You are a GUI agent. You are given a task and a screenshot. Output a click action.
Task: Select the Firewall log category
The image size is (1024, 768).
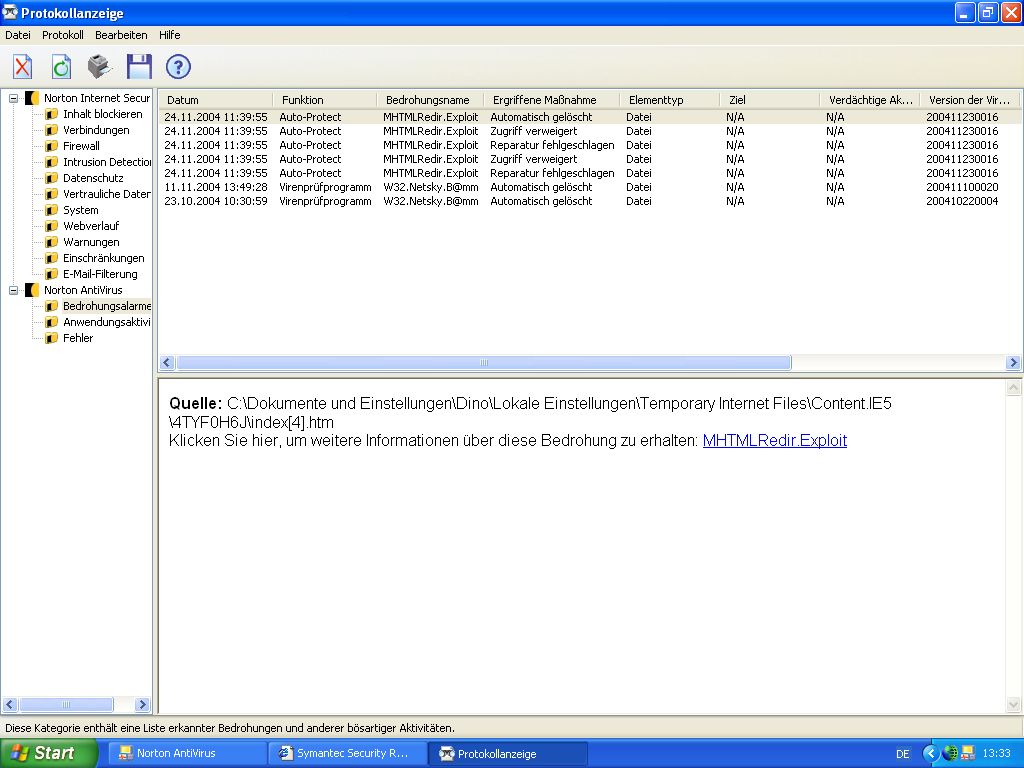point(81,146)
